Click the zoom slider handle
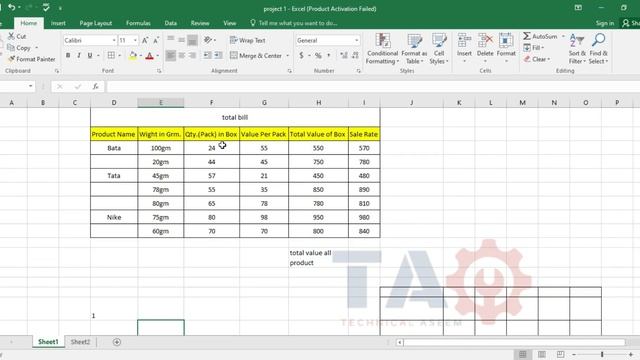 coord(602,354)
